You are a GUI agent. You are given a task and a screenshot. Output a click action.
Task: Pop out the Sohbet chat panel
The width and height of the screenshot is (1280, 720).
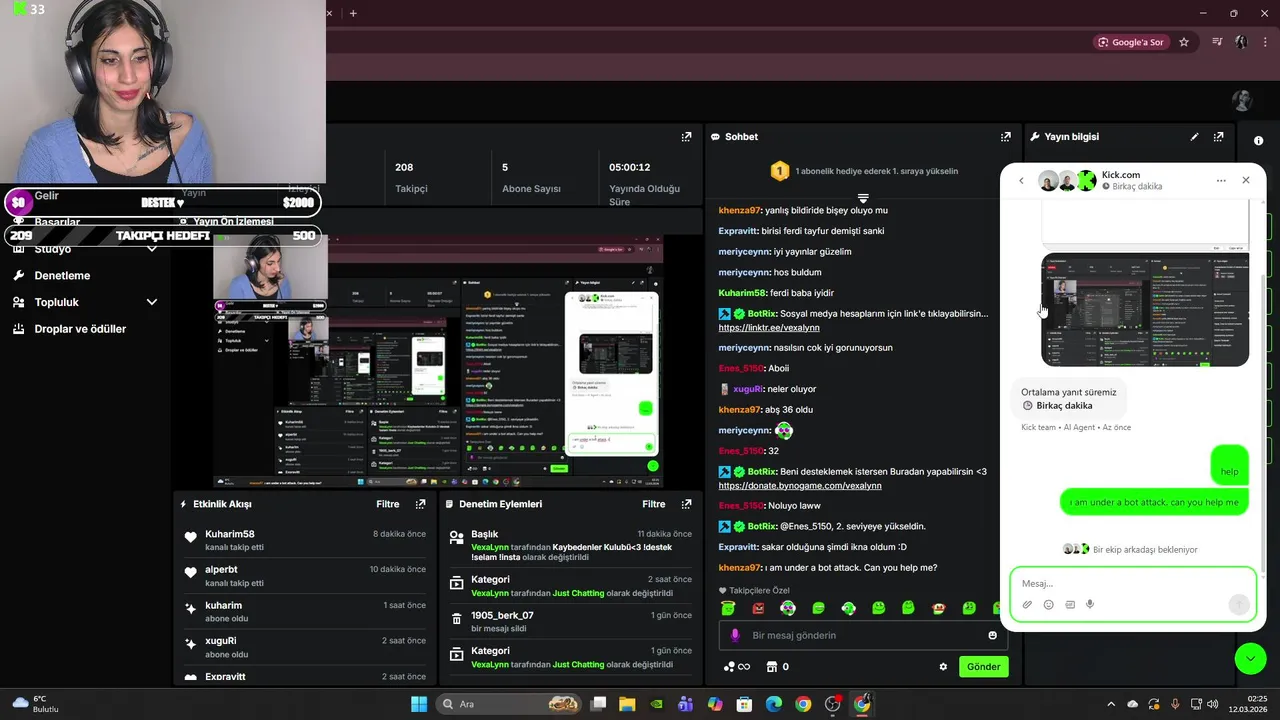(x=1005, y=137)
